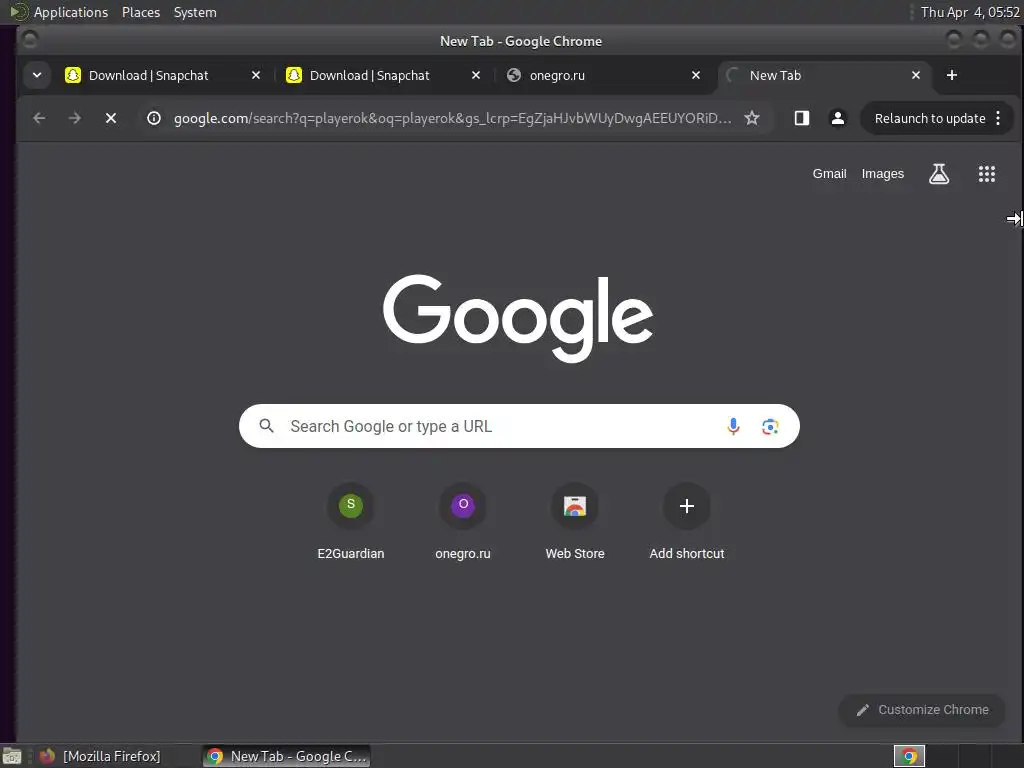Screen dimensions: 1024x768
Task: Search by image with Google Lens icon
Action: coord(770,426)
